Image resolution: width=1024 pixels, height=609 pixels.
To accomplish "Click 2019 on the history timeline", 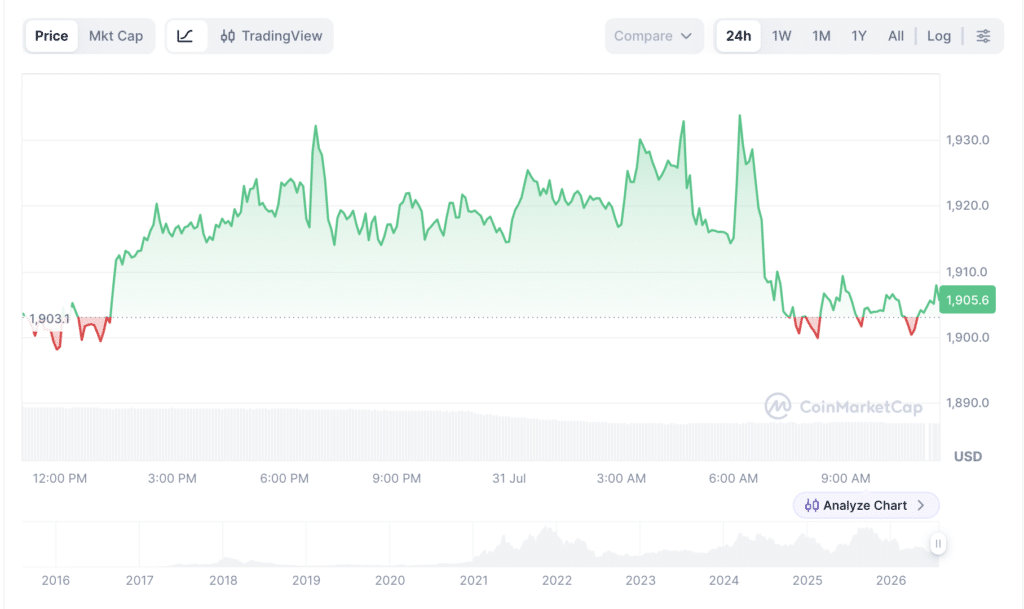I will click(x=306, y=580).
